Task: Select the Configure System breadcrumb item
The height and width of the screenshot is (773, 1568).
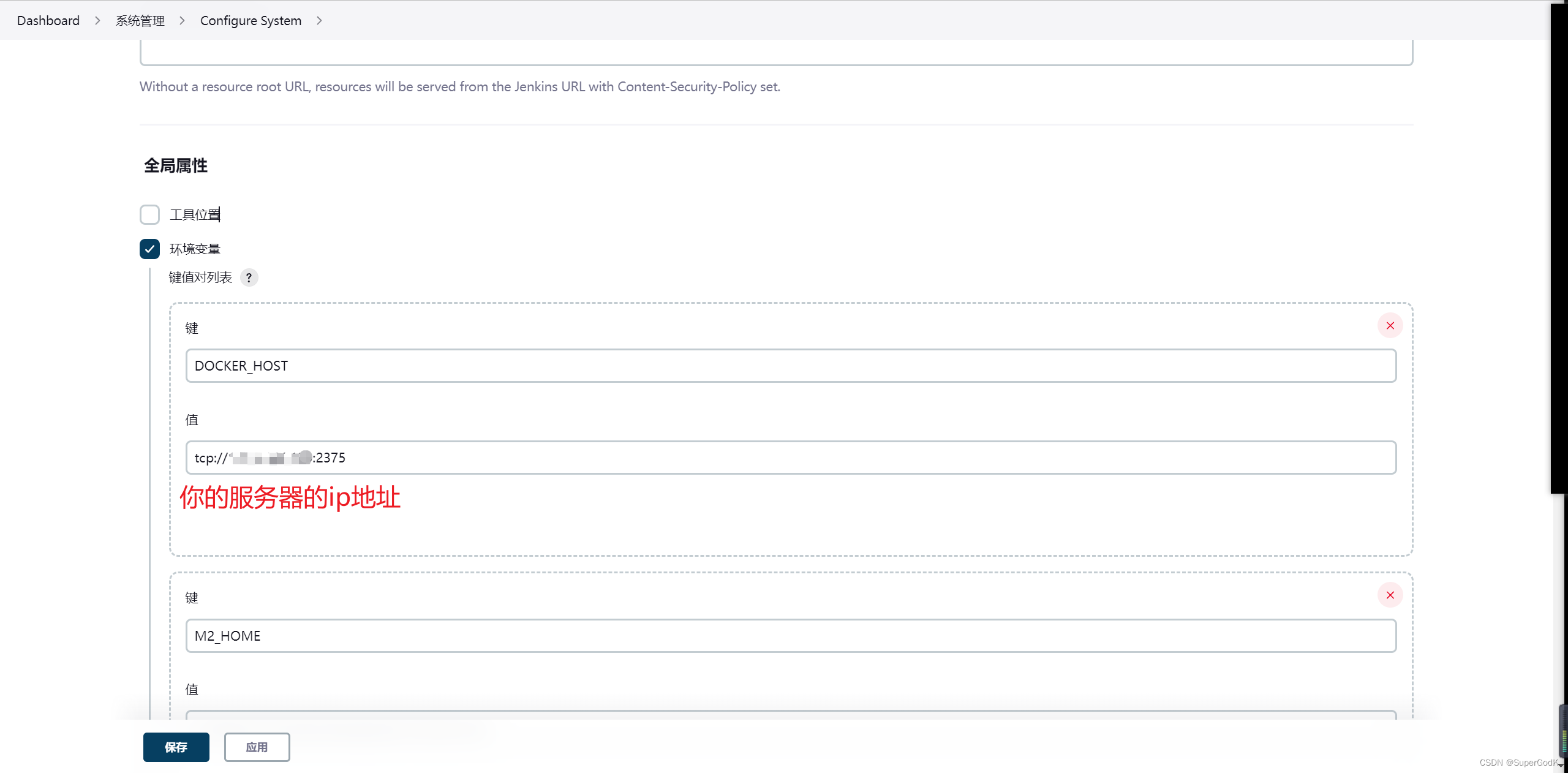Action: tap(251, 20)
